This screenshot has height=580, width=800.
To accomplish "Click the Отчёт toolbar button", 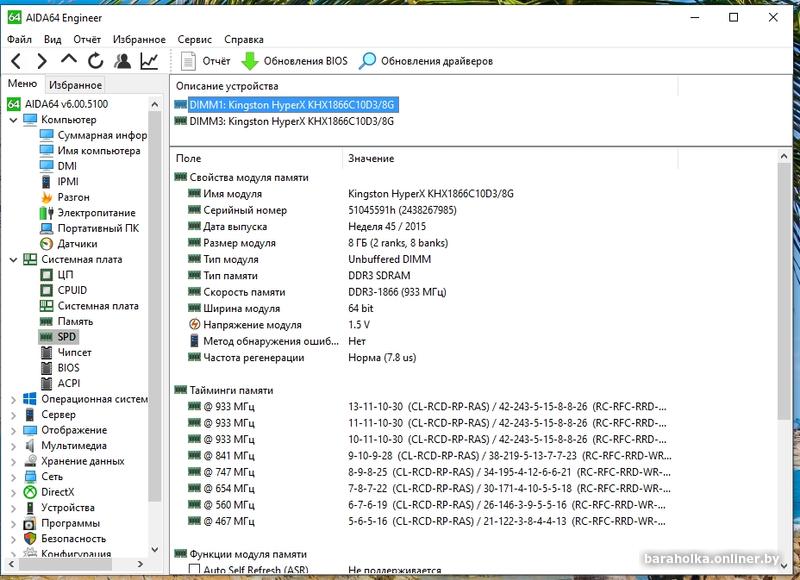I will click(x=205, y=61).
